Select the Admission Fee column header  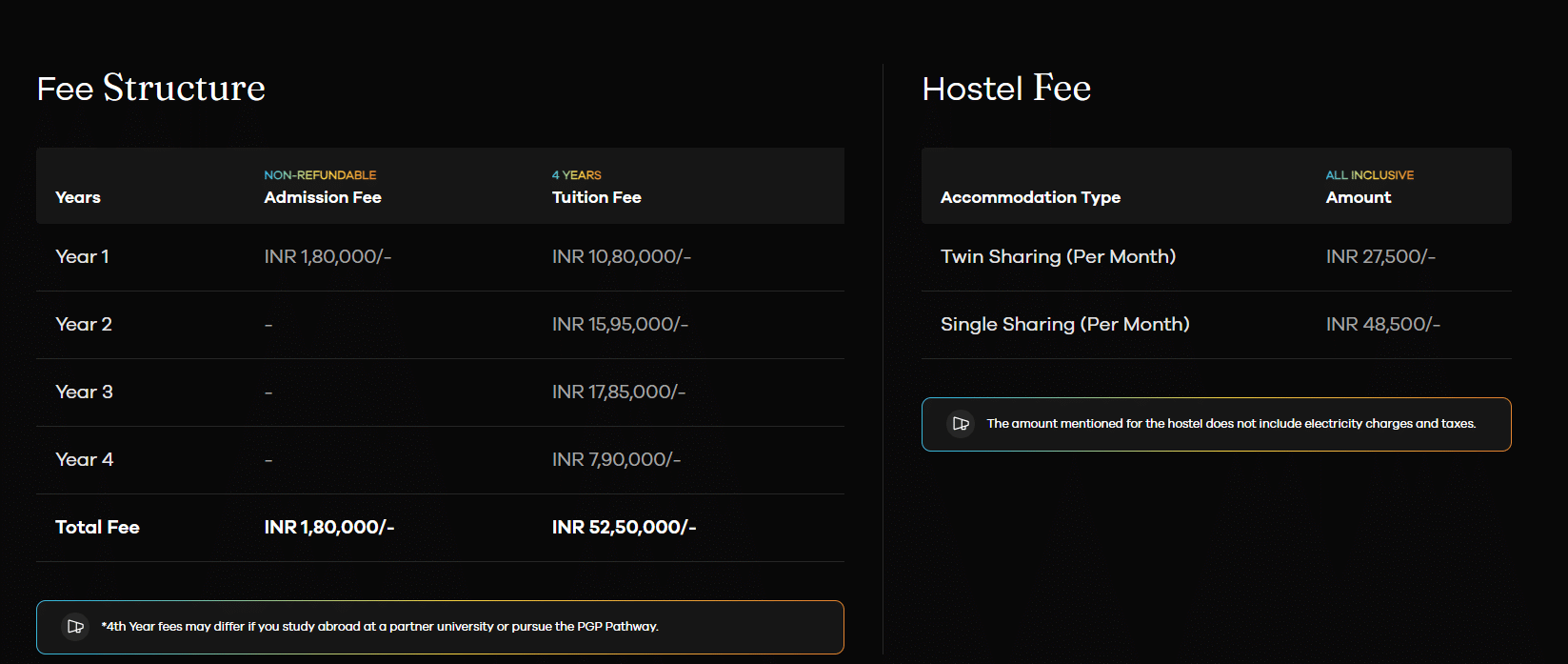[x=323, y=197]
